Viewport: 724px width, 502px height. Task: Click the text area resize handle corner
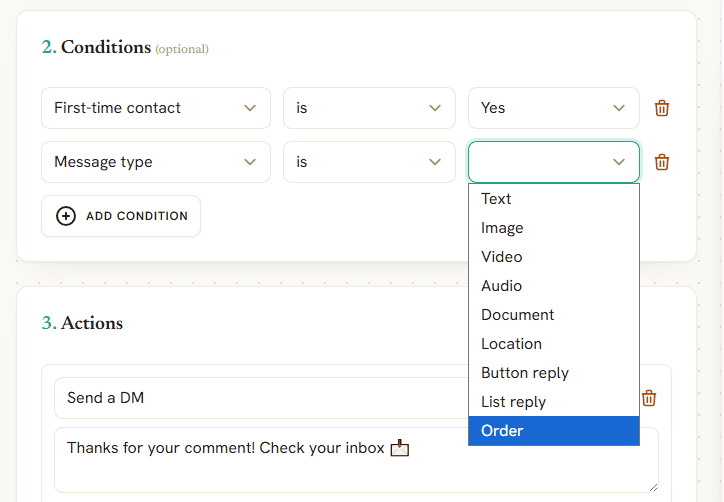click(x=653, y=488)
